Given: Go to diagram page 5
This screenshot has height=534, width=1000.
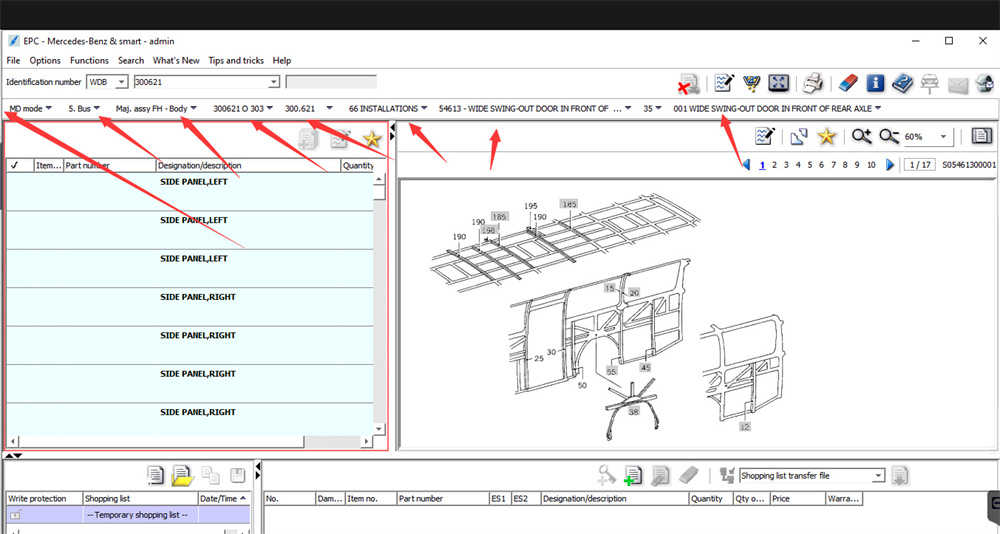Looking at the screenshot, I should (x=810, y=165).
